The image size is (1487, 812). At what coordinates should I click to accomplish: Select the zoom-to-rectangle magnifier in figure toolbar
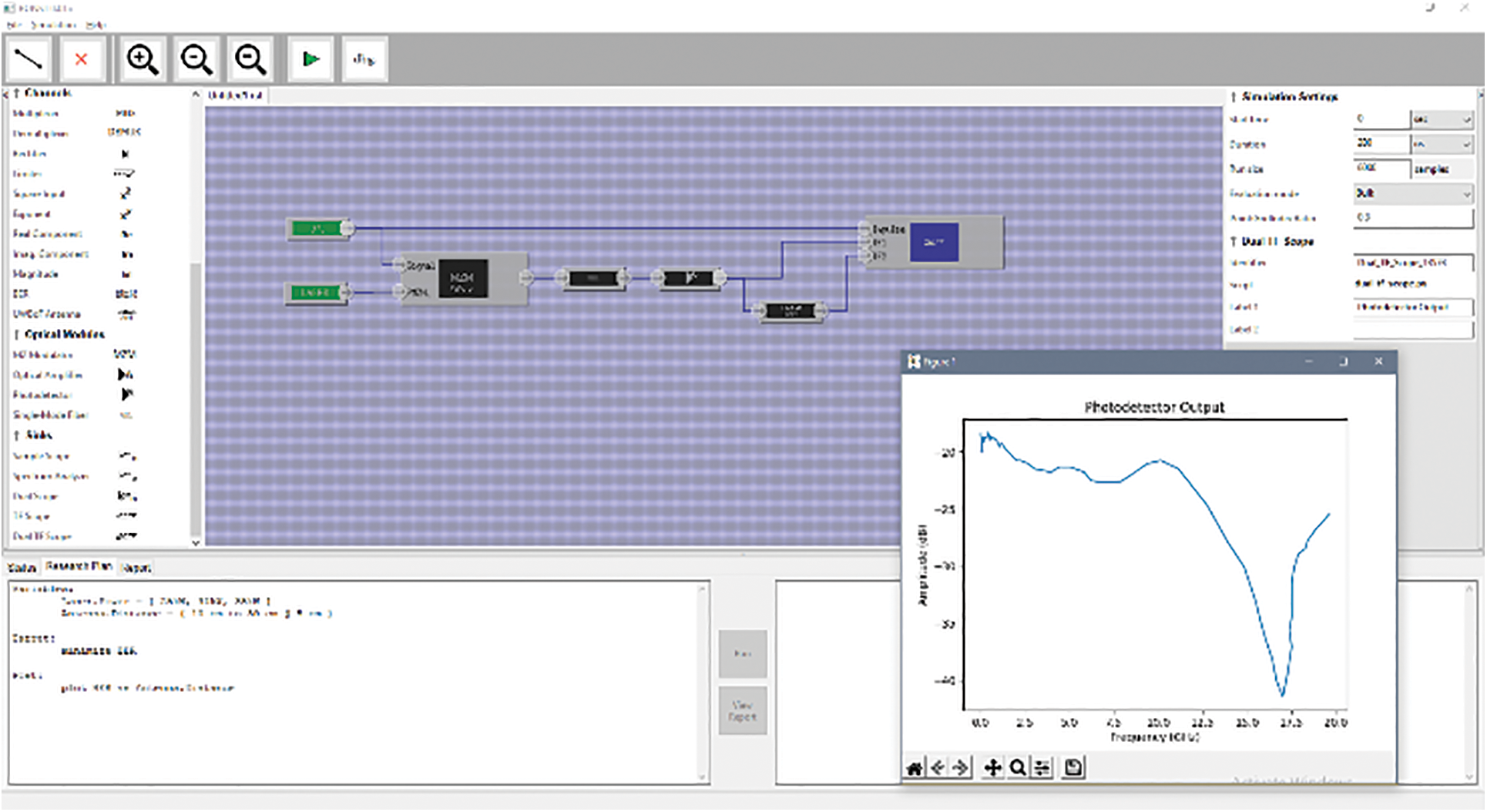(1018, 767)
